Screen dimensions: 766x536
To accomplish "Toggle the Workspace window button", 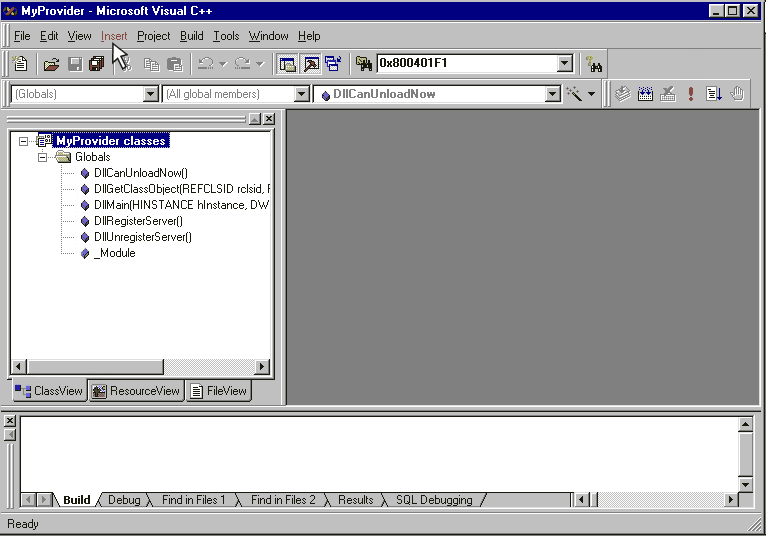I will point(287,64).
